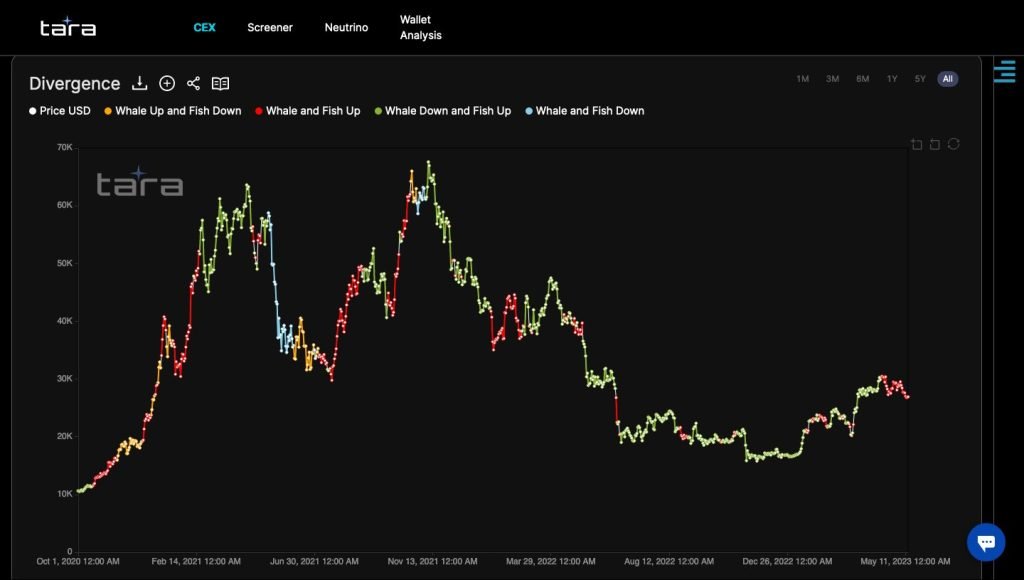Open the add/plus icon beside Divergence
This screenshot has width=1024, height=580.
pyautogui.click(x=166, y=84)
